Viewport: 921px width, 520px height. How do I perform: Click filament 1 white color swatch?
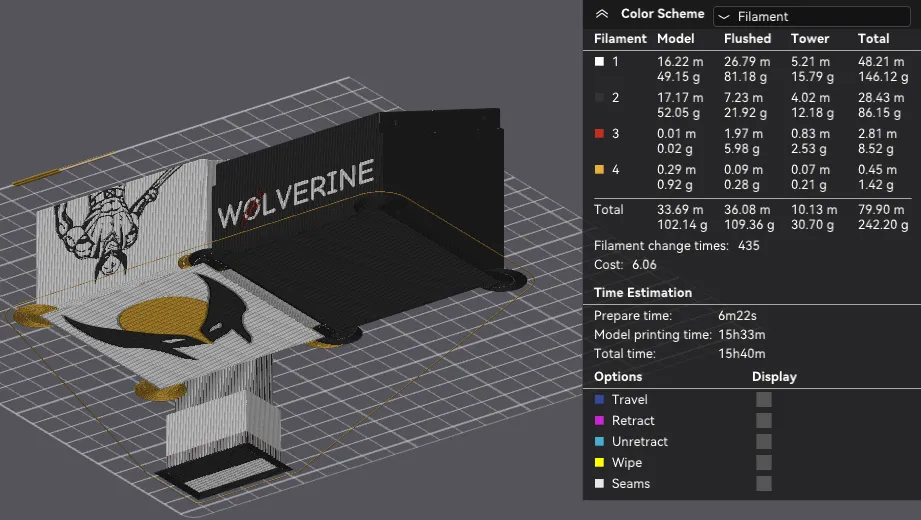599,61
